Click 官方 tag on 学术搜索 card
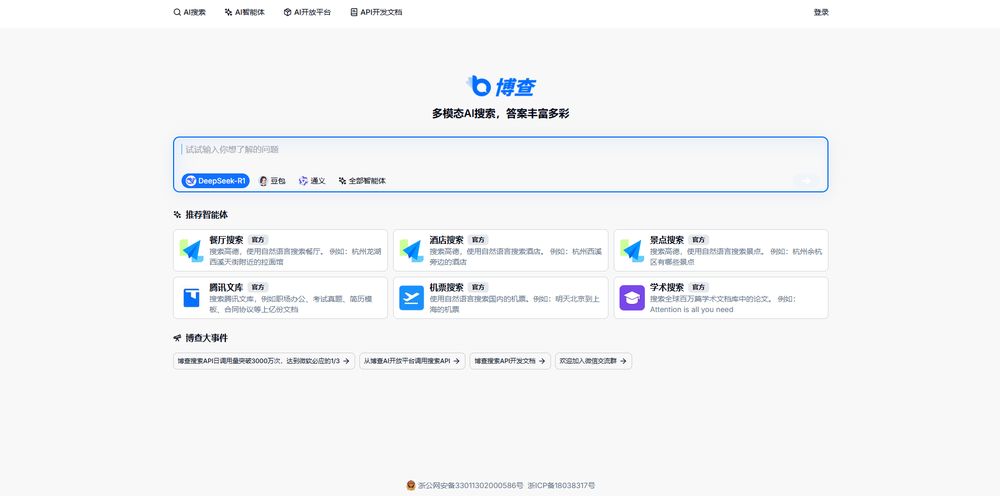This screenshot has width=1000, height=496. (x=698, y=288)
